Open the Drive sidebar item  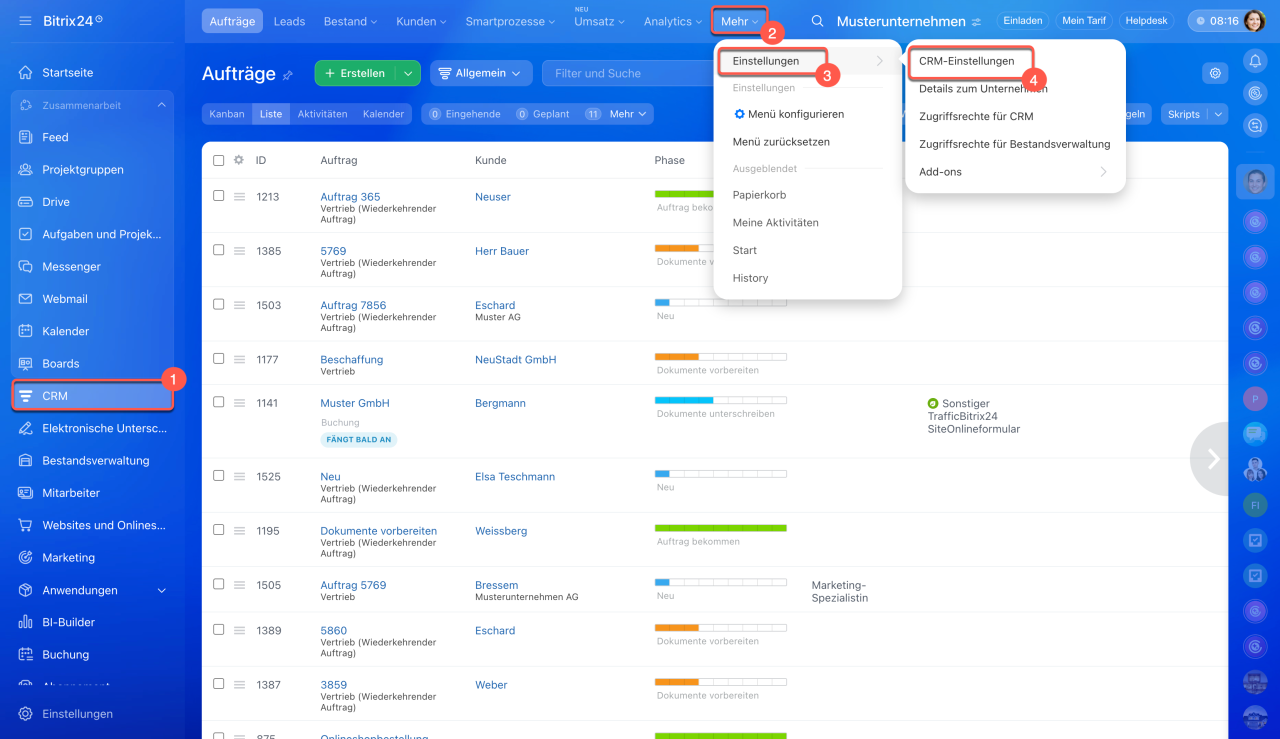[56, 202]
